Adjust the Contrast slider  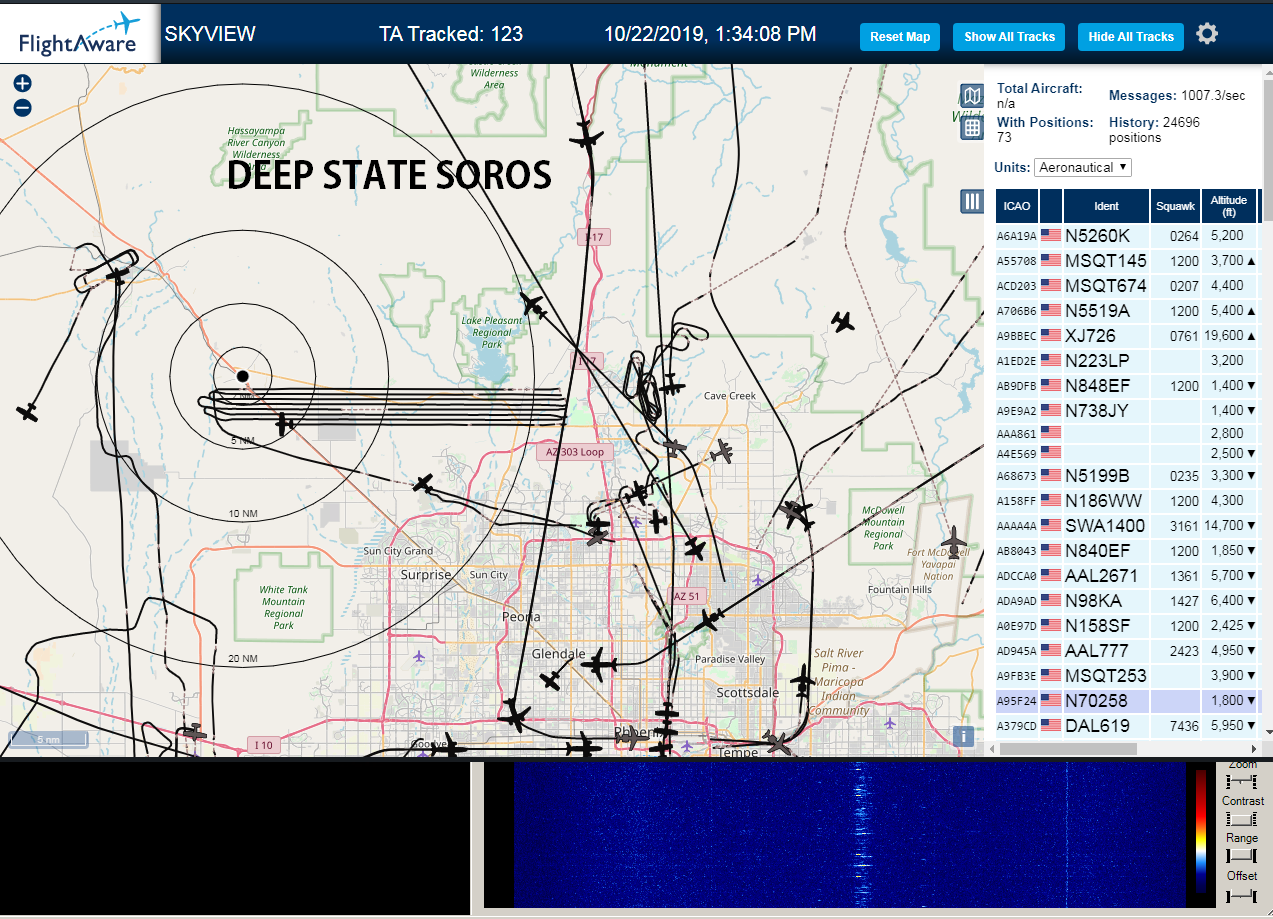(x=1241, y=818)
